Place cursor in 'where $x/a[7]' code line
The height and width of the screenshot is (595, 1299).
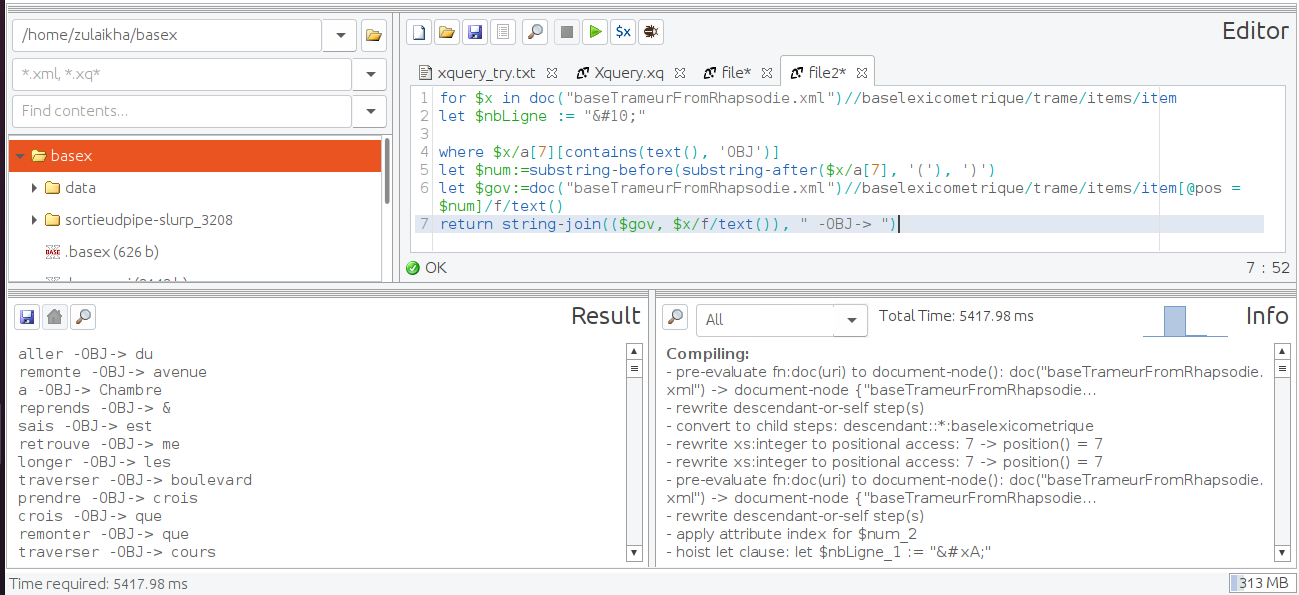pos(609,152)
